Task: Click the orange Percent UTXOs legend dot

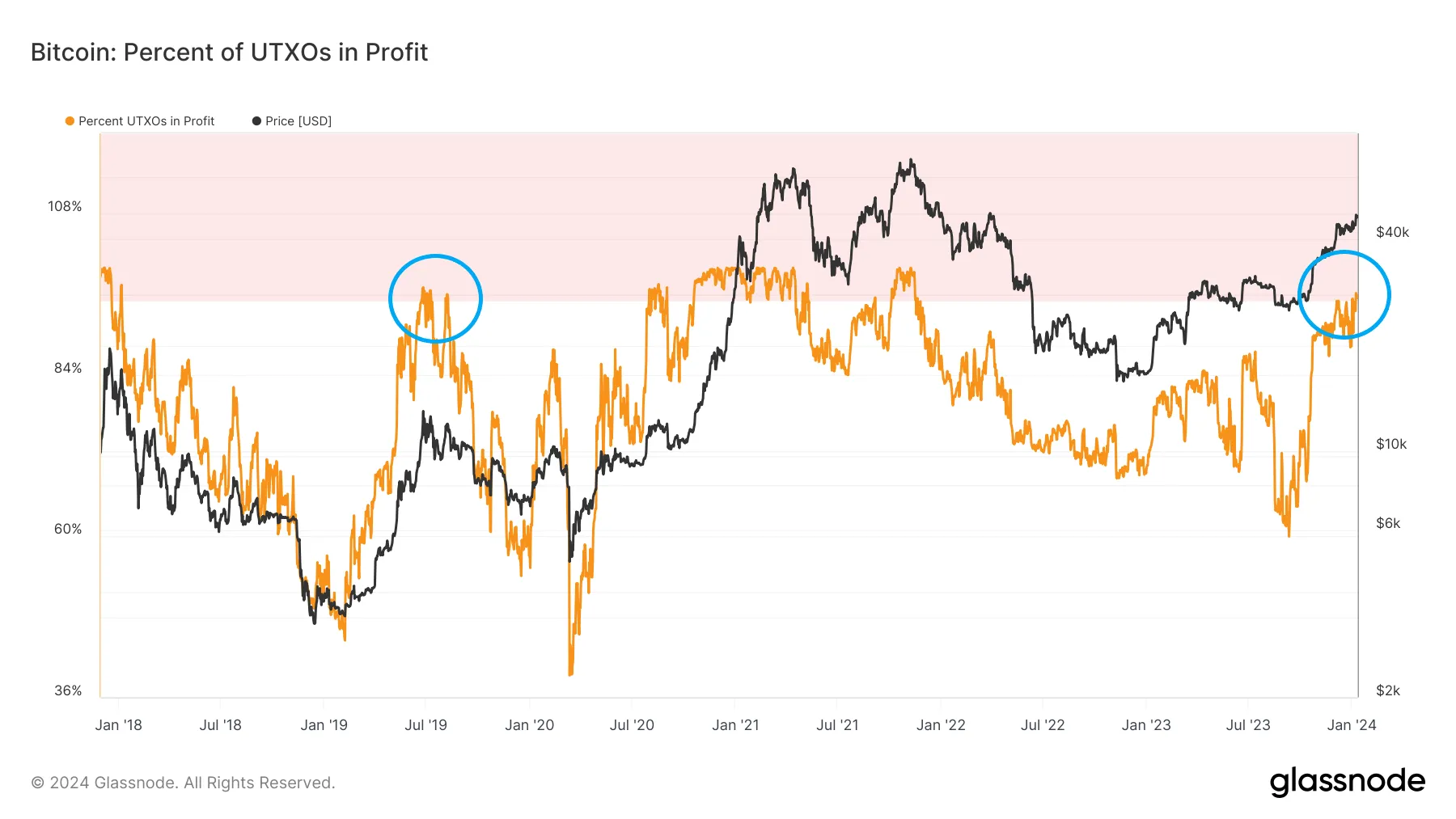Action: (x=70, y=121)
